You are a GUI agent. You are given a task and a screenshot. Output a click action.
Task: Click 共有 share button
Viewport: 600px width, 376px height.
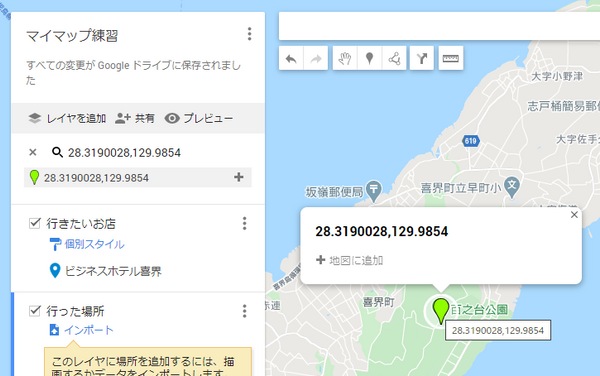[135, 119]
